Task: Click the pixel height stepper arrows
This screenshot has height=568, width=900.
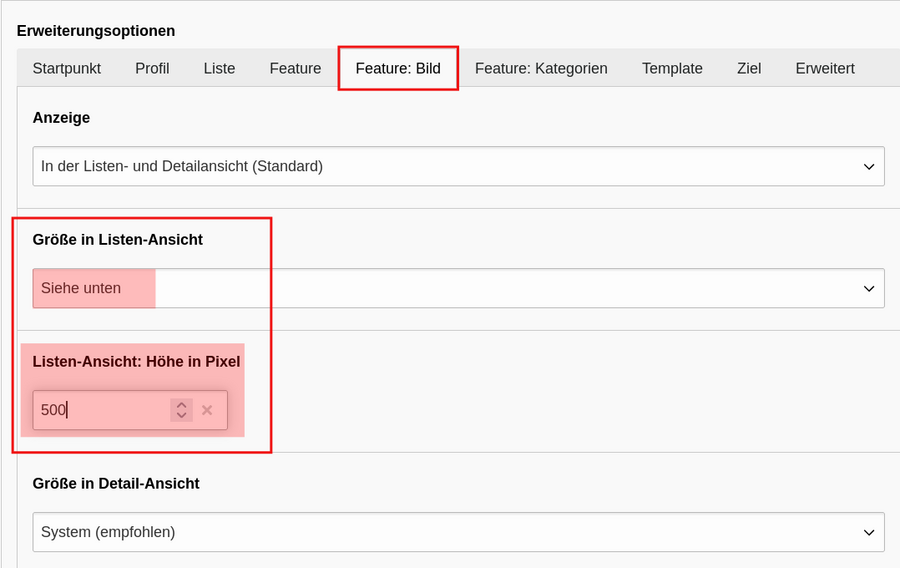Action: (181, 410)
